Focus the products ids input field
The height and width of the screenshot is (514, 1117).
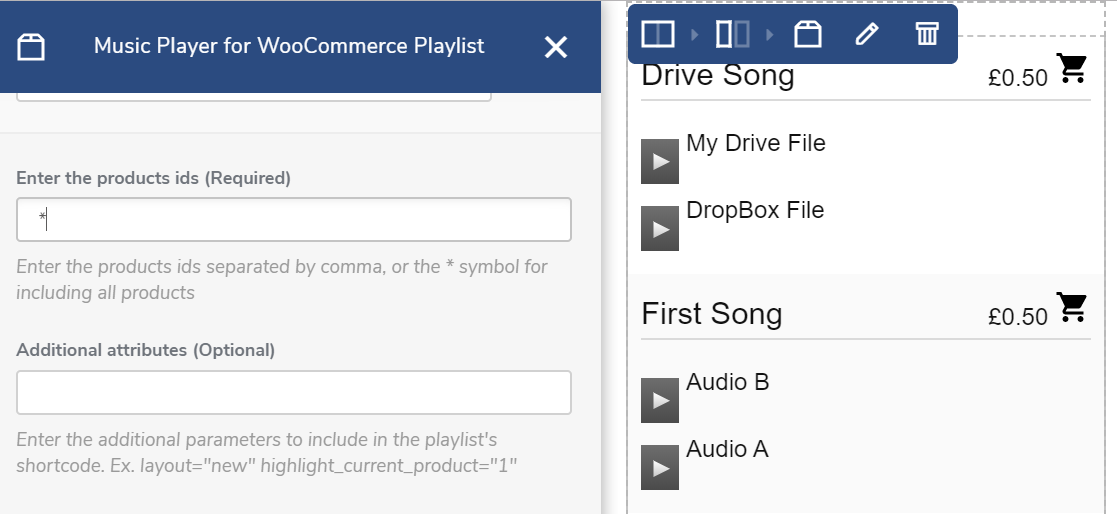pyautogui.click(x=293, y=219)
